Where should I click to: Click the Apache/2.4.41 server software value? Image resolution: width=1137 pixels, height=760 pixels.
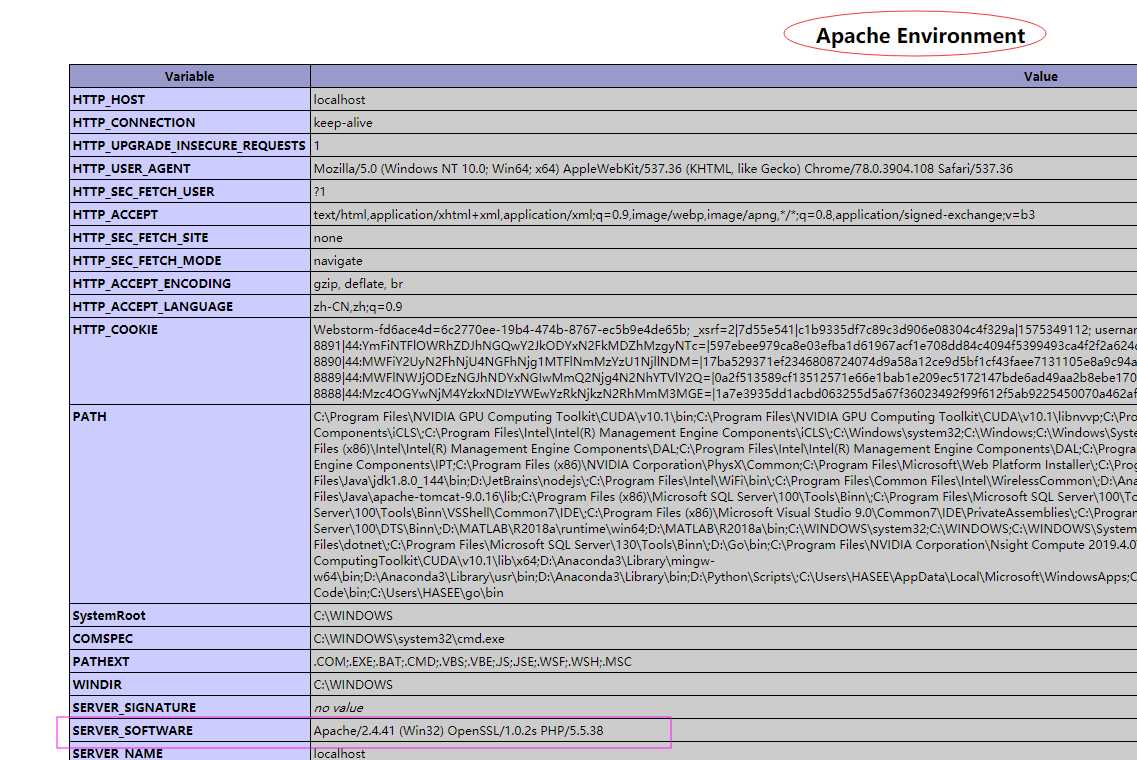pos(458,730)
